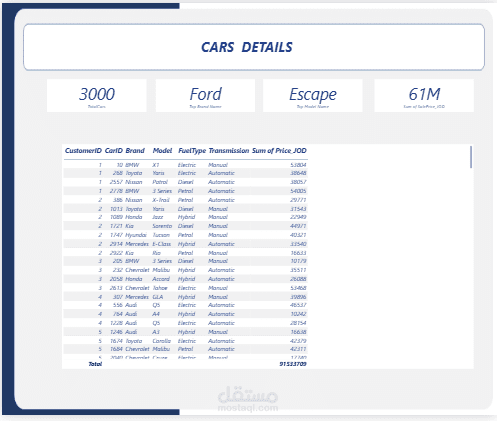Click the Model column header
Screen dimensions: 497x421
pyautogui.click(x=162, y=151)
